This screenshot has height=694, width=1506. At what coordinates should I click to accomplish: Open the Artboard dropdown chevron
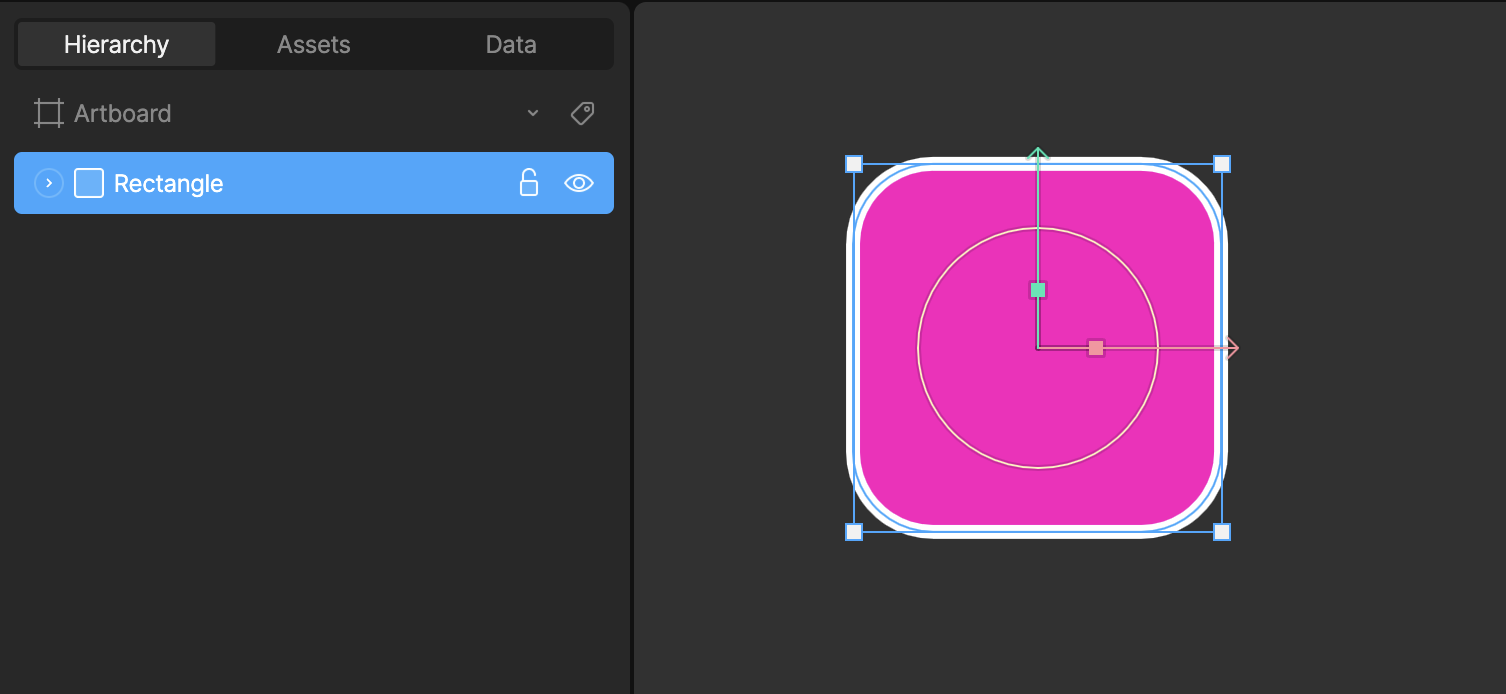point(533,113)
